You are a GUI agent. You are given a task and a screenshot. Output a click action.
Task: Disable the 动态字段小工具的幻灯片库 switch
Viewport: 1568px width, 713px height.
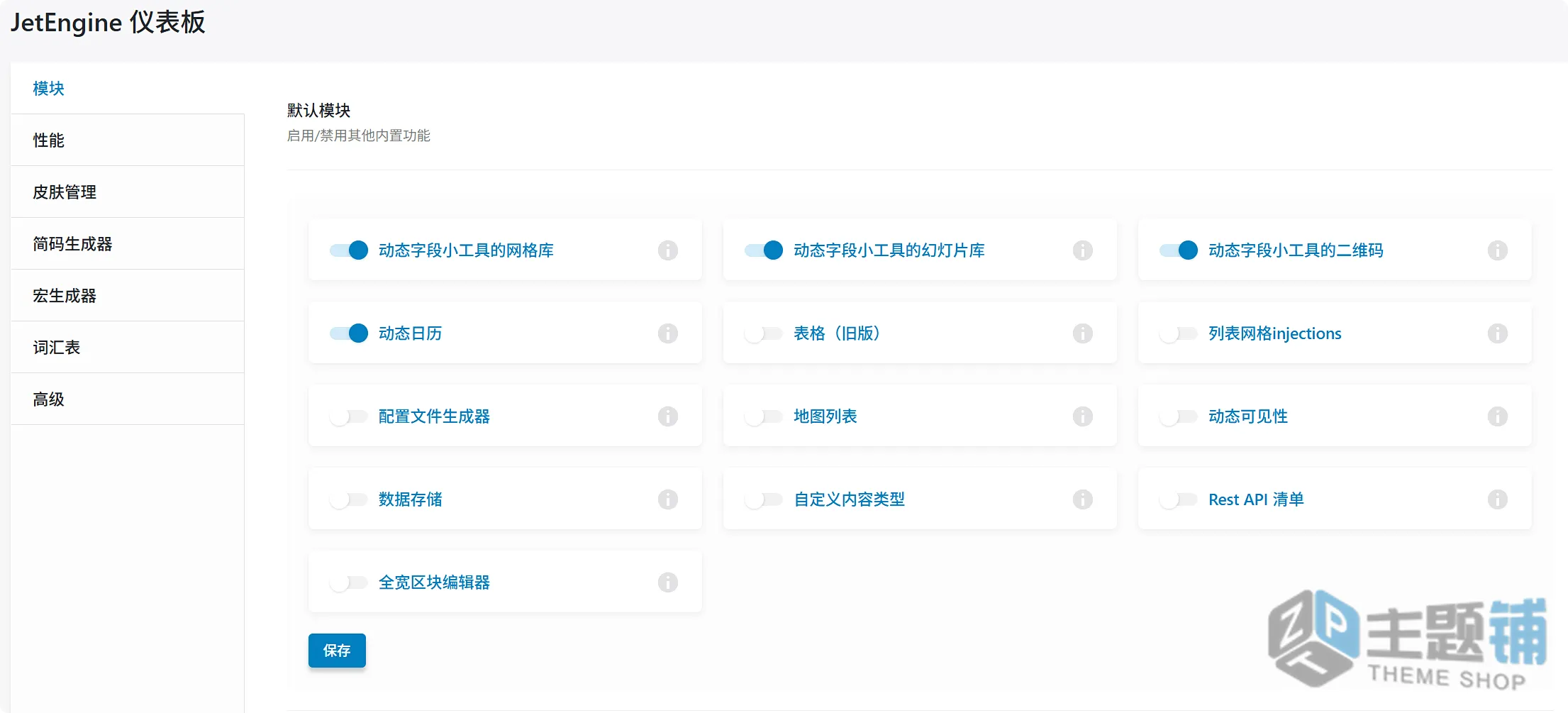click(x=764, y=250)
